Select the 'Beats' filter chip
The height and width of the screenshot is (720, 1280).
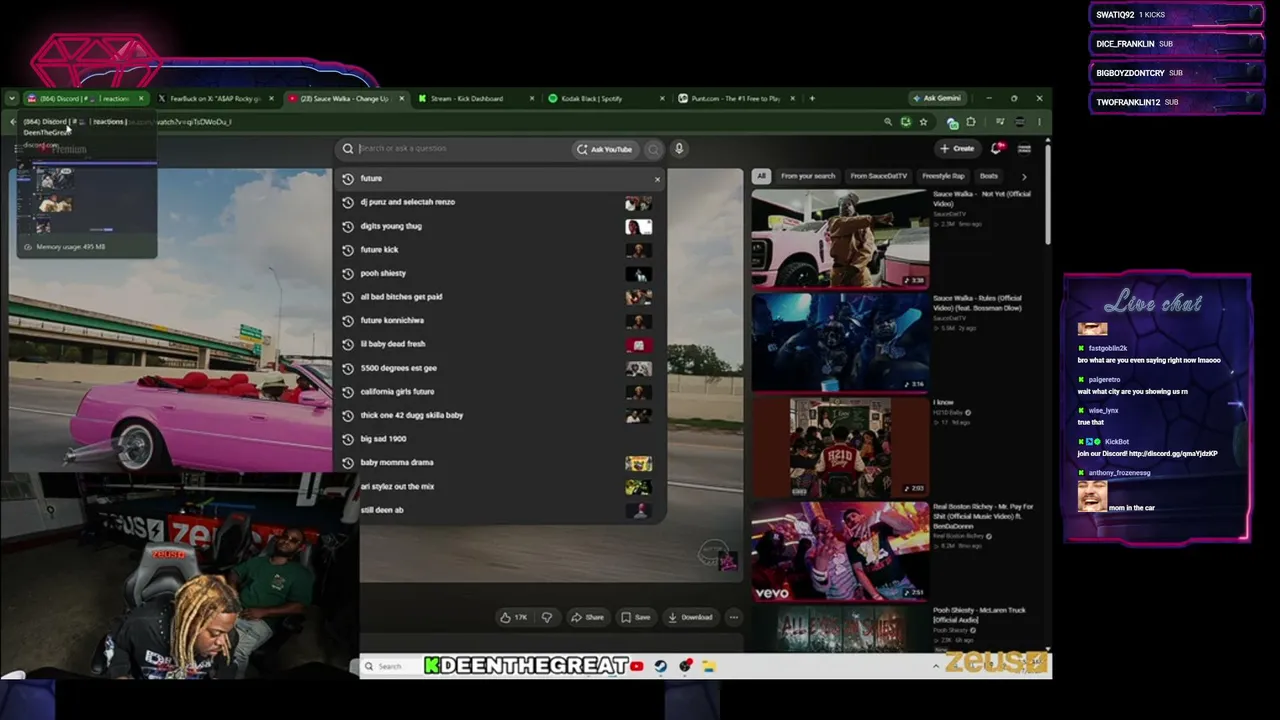[989, 176]
